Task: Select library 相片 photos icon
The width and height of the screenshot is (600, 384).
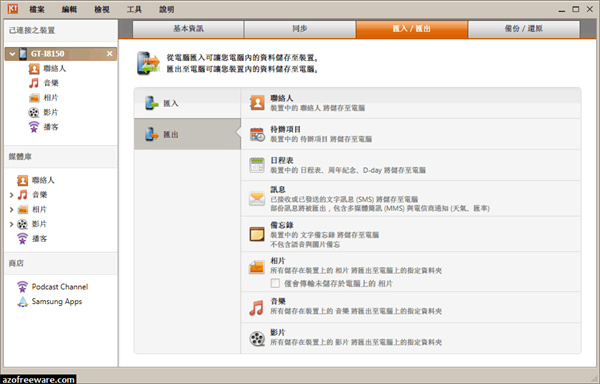Action: [23, 210]
